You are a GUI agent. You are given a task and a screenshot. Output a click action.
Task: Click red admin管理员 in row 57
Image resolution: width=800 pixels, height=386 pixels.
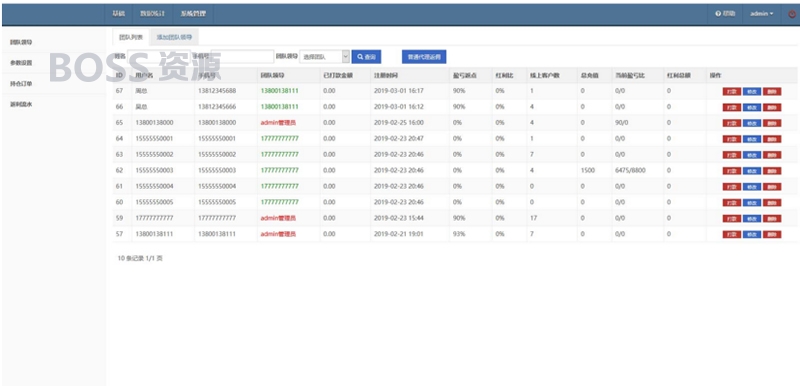(x=278, y=234)
